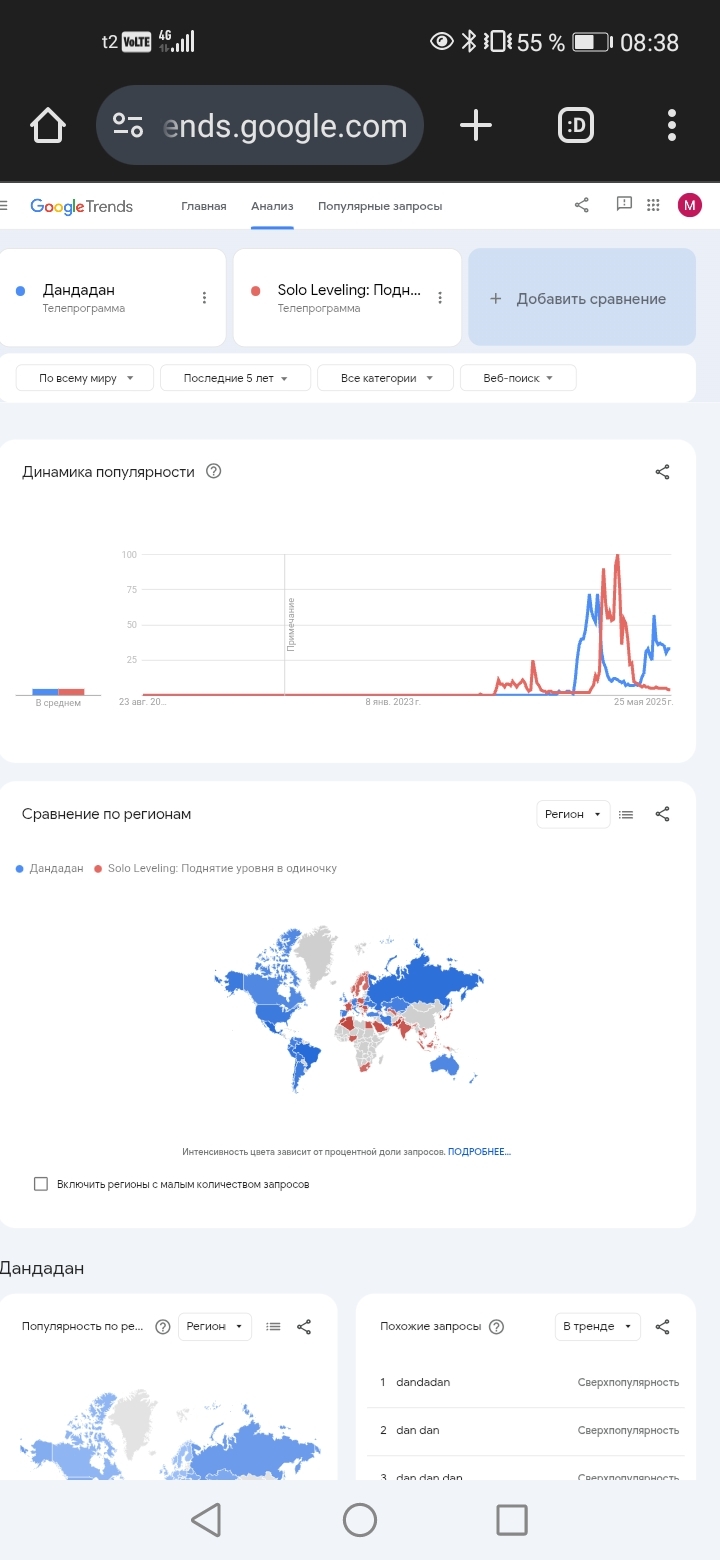Go to Популярные запросы tab
This screenshot has height=1560, width=720.
[380, 206]
